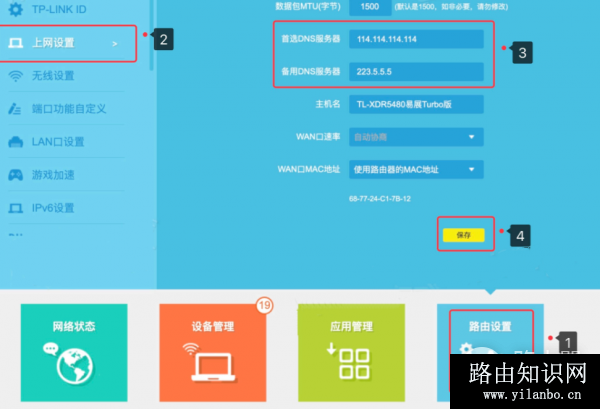The width and height of the screenshot is (600, 409).
Task: Click the globe icon in 网络状态 tile
Action: pos(74,366)
